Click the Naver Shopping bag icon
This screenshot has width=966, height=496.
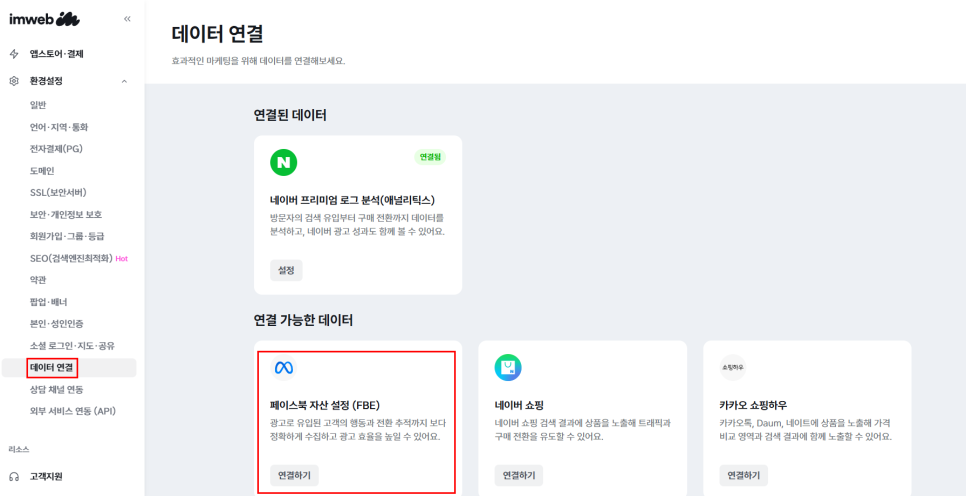508,368
